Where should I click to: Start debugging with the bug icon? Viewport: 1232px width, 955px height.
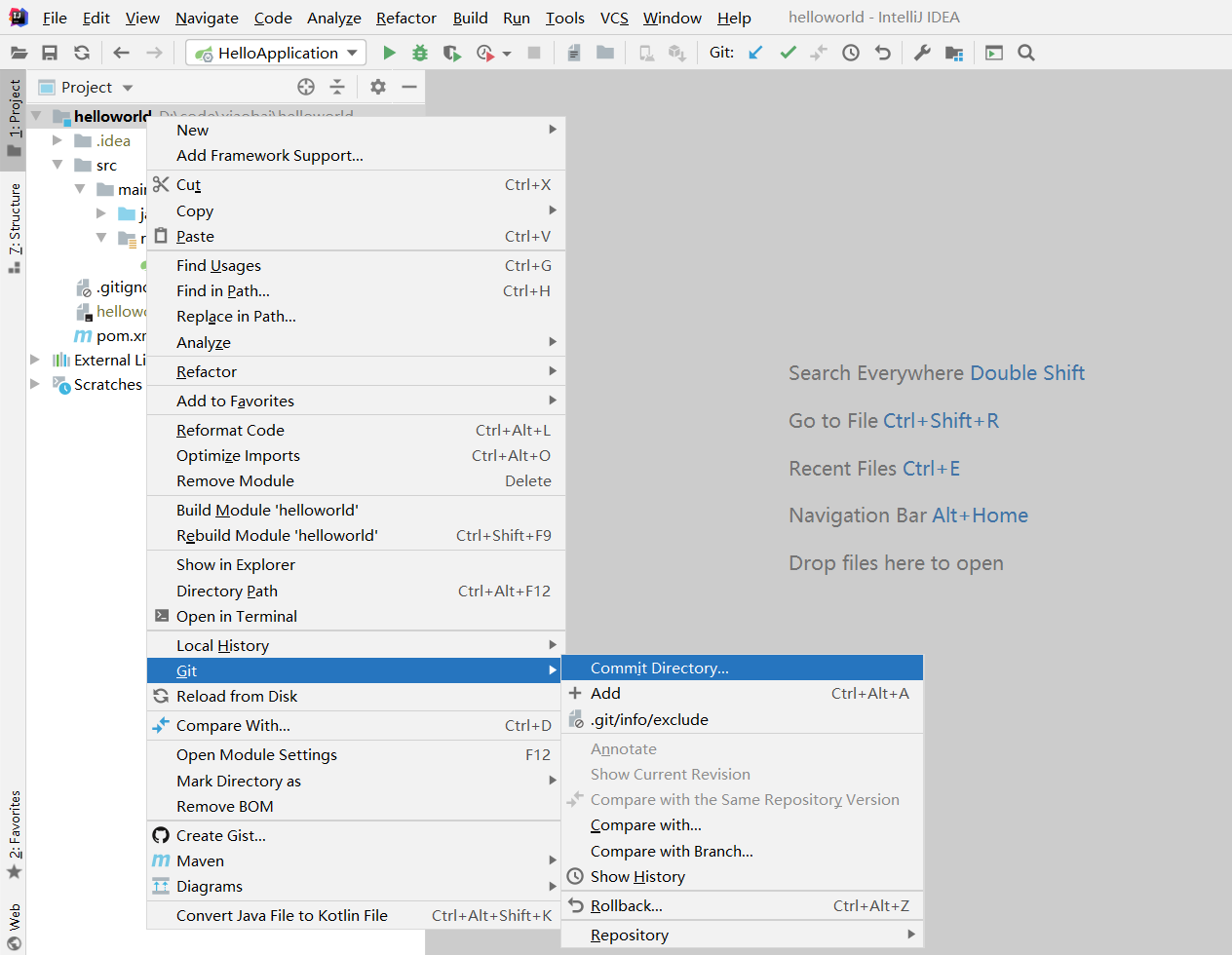[420, 53]
